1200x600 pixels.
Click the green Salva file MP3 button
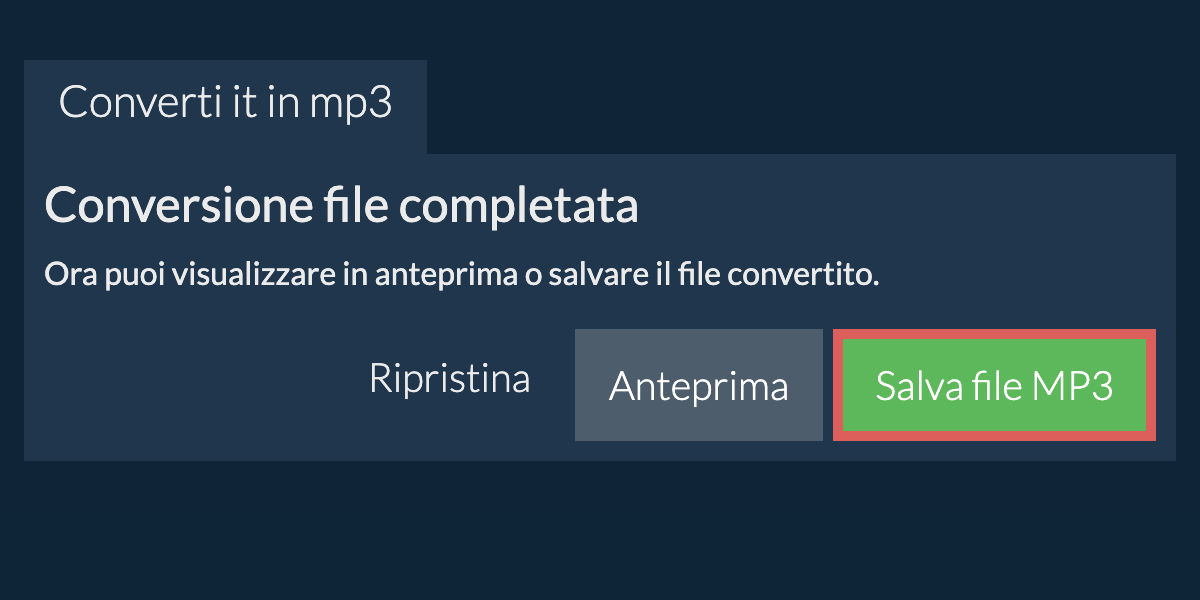(x=994, y=385)
